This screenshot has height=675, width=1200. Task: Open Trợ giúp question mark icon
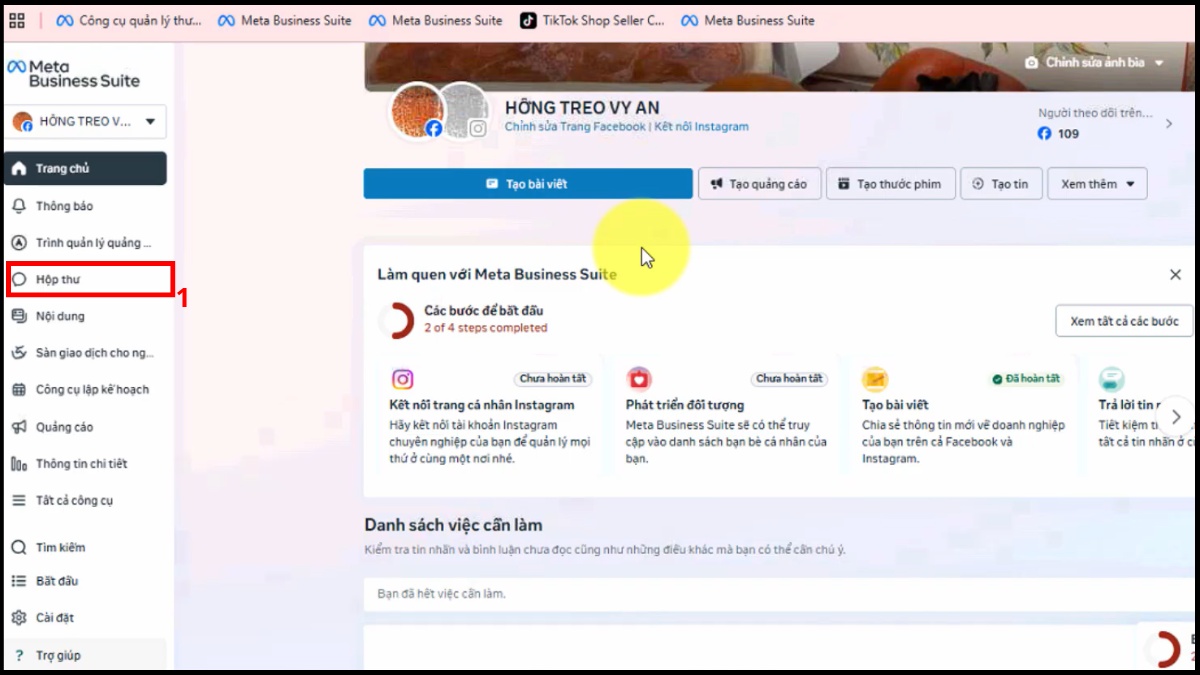tap(18, 655)
